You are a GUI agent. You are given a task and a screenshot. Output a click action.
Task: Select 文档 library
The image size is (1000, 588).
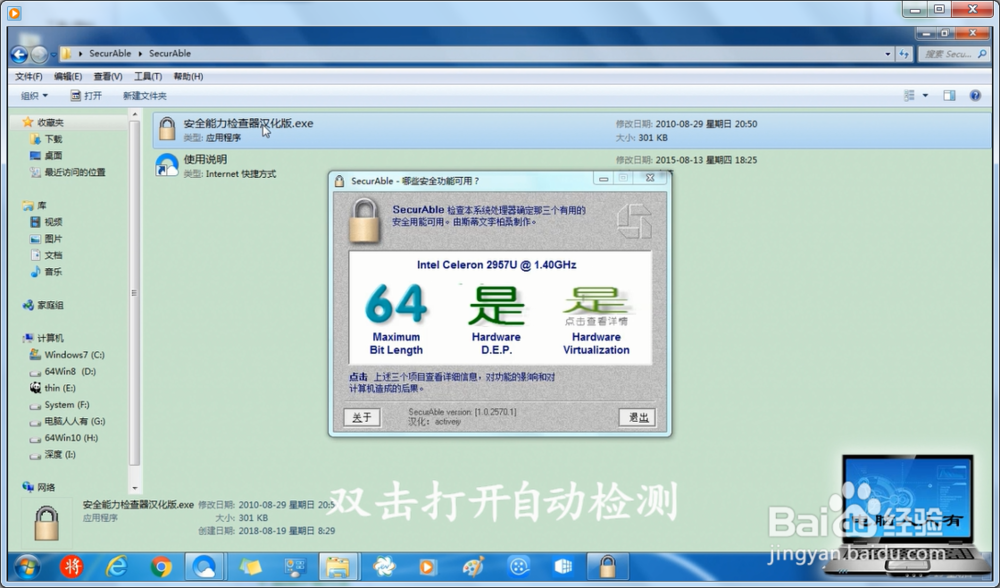47,255
